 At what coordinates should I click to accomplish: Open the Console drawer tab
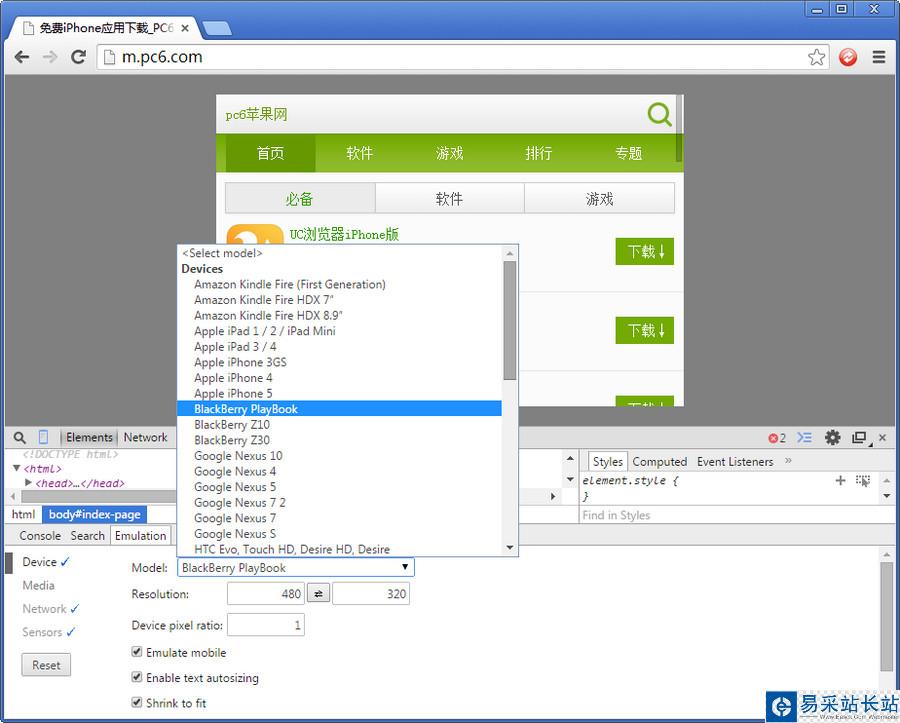coord(40,535)
